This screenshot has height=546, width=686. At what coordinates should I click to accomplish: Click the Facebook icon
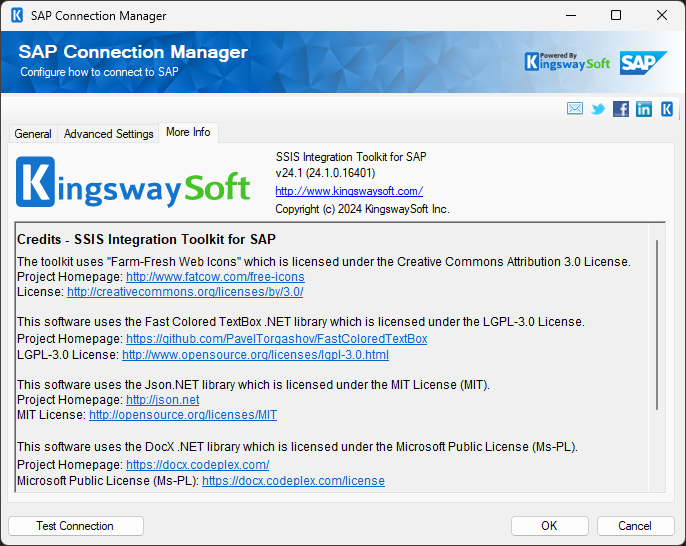[621, 109]
